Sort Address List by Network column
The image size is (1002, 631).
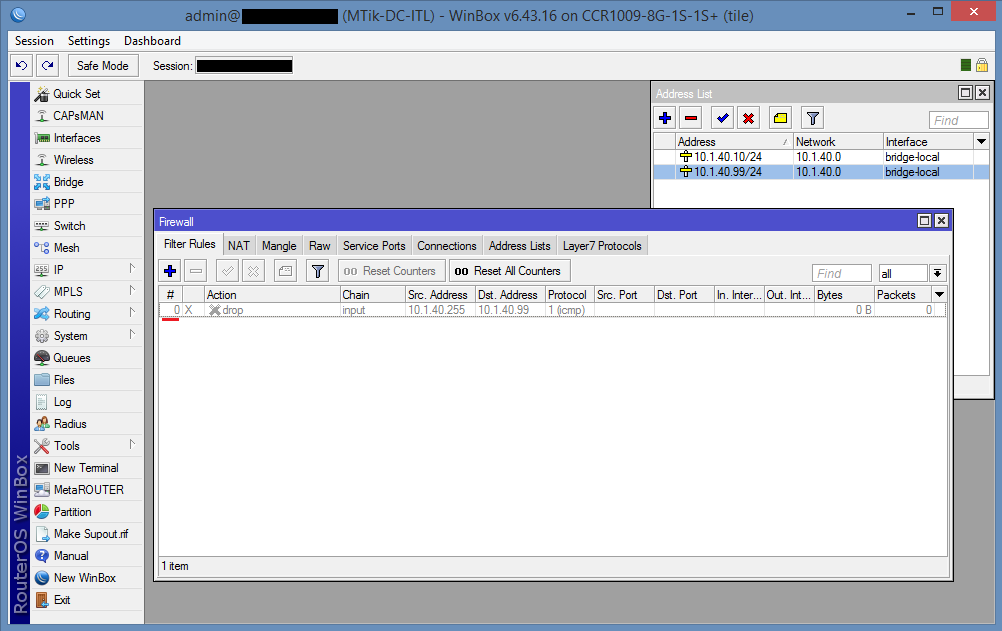[x=838, y=141]
